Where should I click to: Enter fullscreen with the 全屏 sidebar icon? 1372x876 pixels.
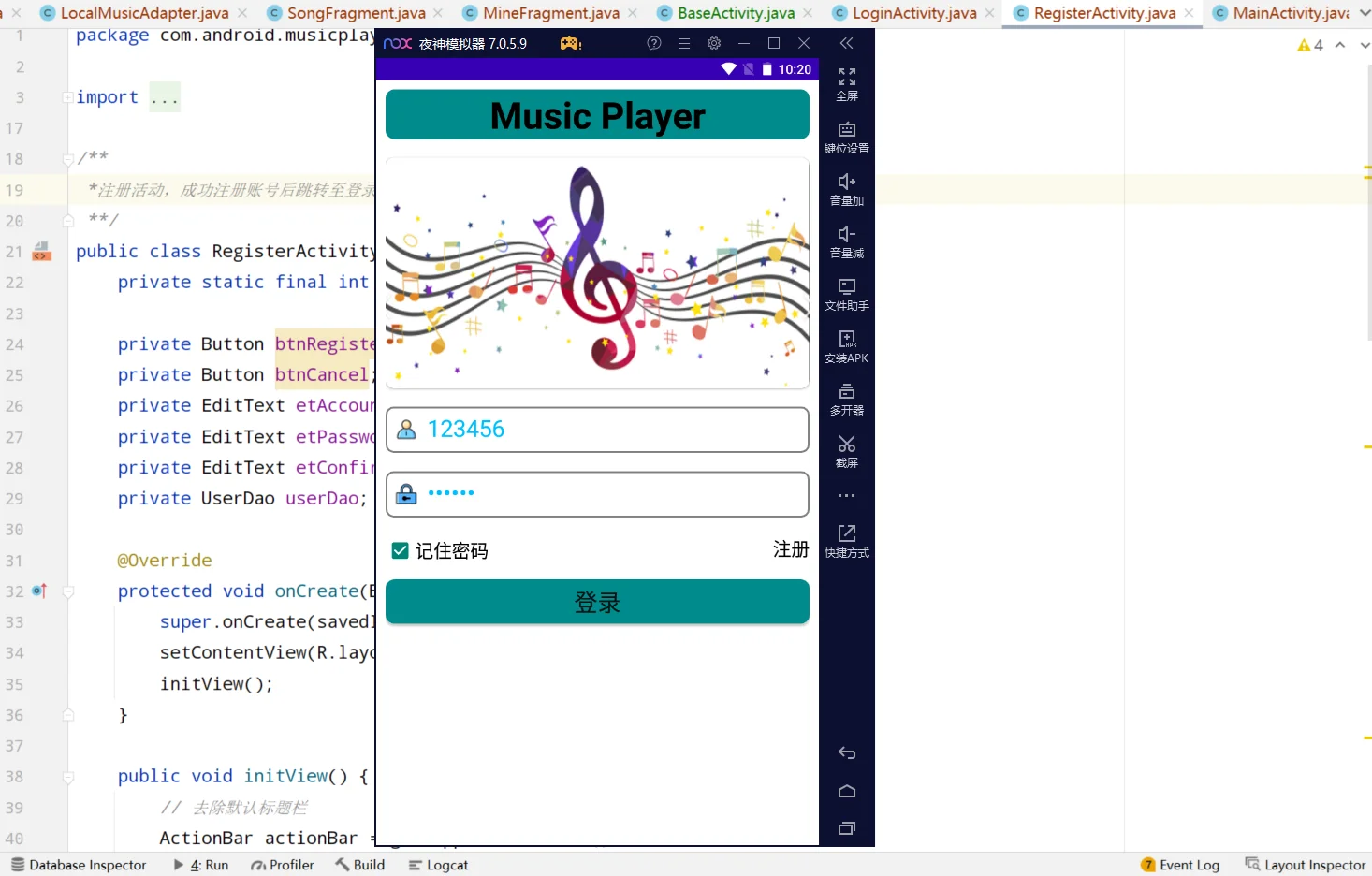click(847, 83)
